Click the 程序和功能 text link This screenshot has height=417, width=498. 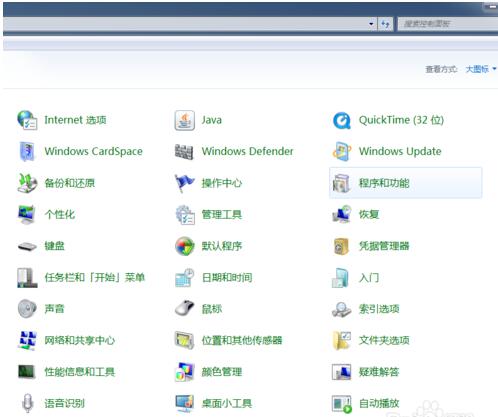tap(384, 183)
